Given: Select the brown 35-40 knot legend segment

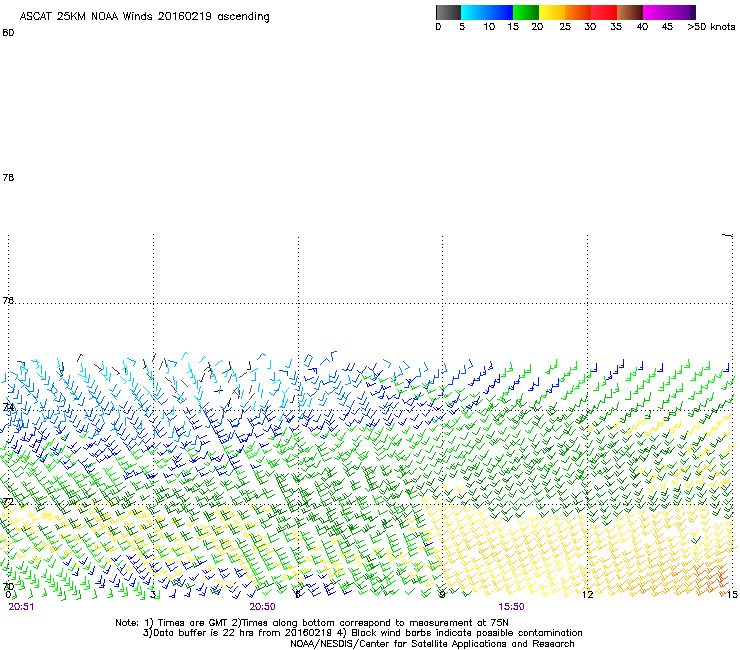Looking at the screenshot, I should pyautogui.click(x=630, y=12).
